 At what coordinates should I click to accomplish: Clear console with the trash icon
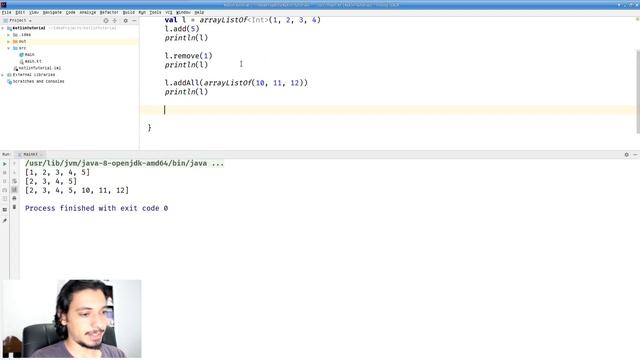[x=14, y=207]
